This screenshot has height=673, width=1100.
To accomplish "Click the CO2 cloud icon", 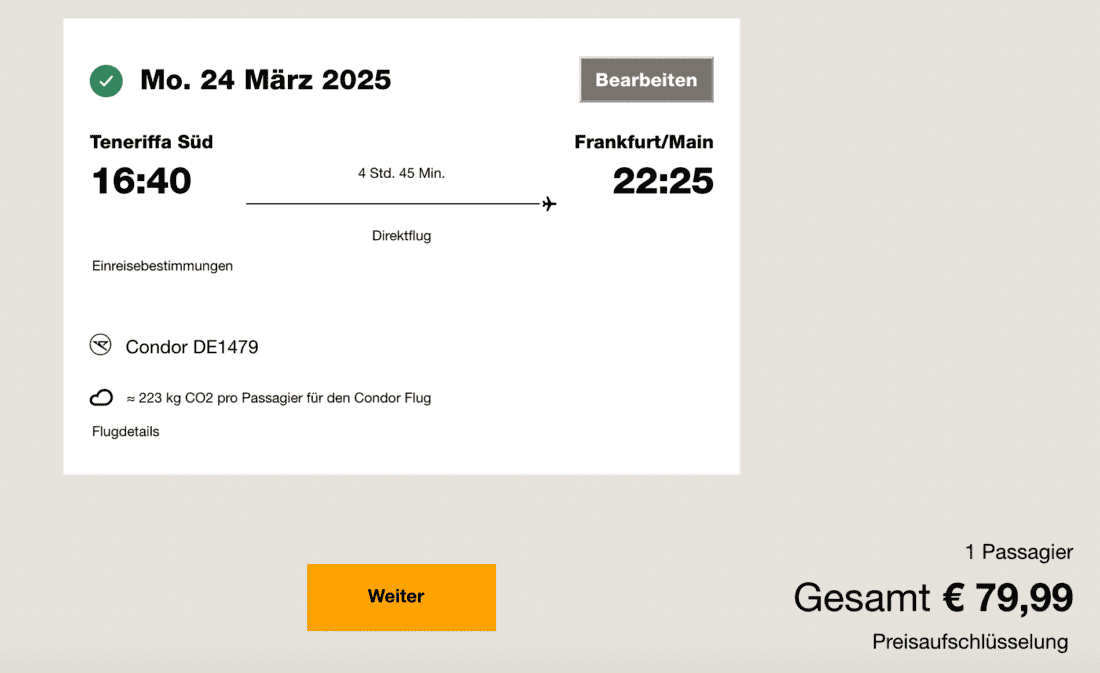I will pos(101,398).
